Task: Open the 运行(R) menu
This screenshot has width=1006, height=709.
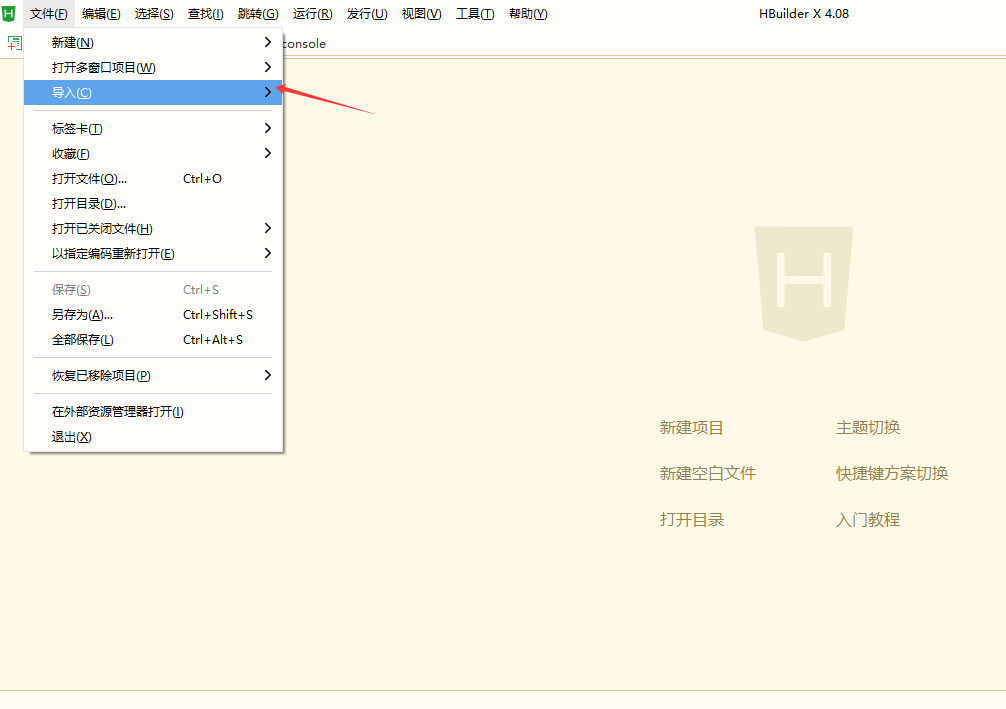Action: coord(312,13)
